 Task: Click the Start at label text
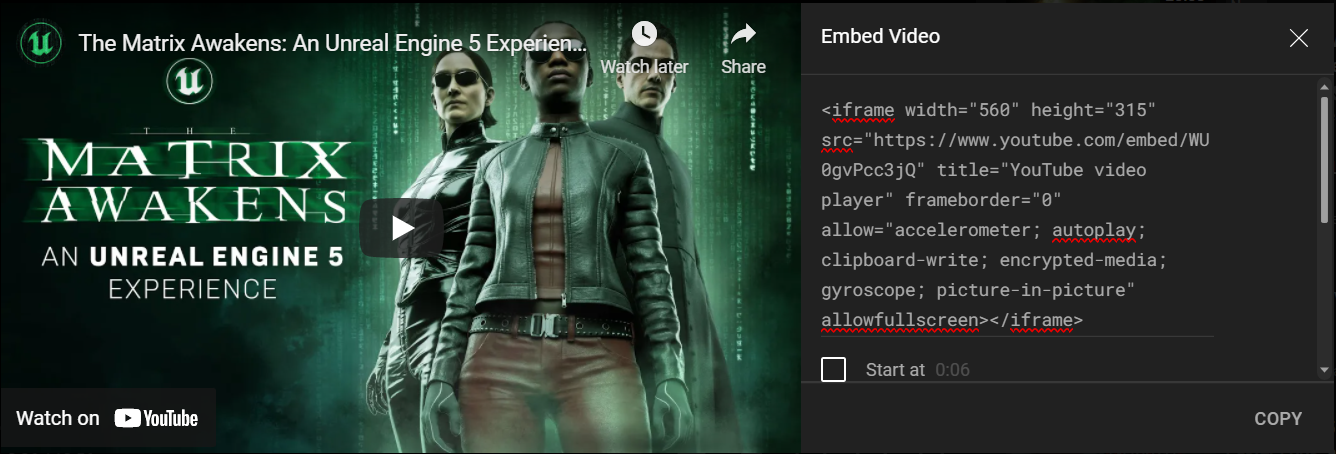pyautogui.click(x=895, y=369)
